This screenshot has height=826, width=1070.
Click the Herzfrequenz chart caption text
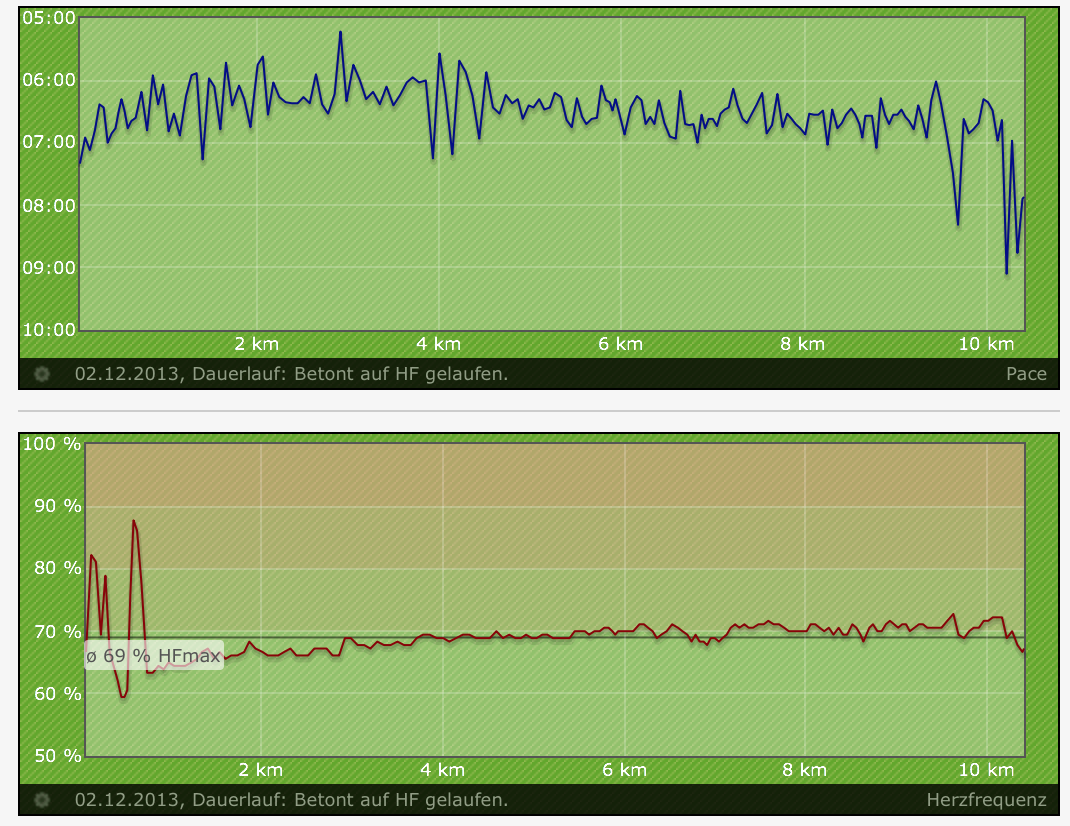[291, 800]
